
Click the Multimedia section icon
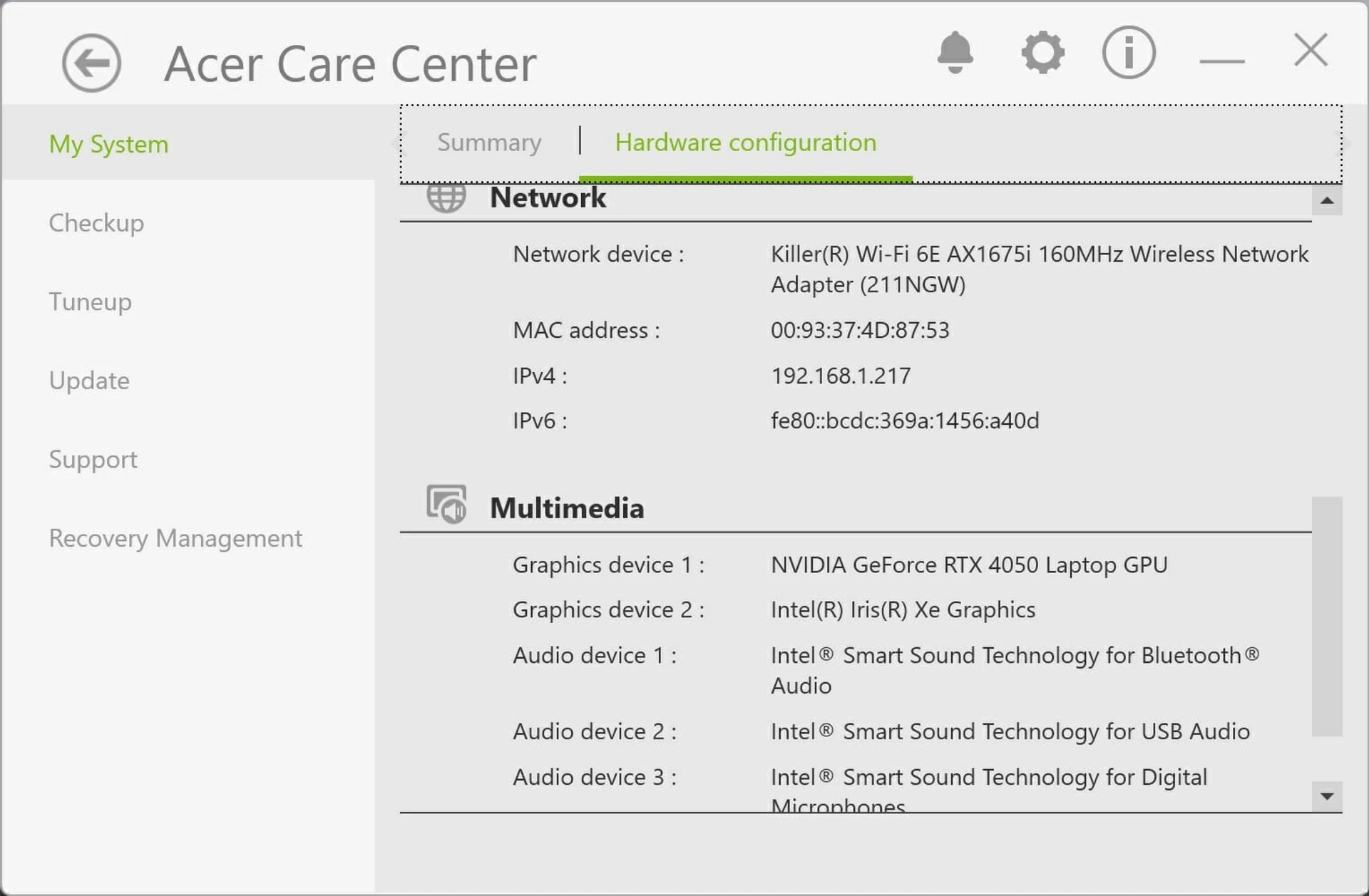tap(446, 505)
